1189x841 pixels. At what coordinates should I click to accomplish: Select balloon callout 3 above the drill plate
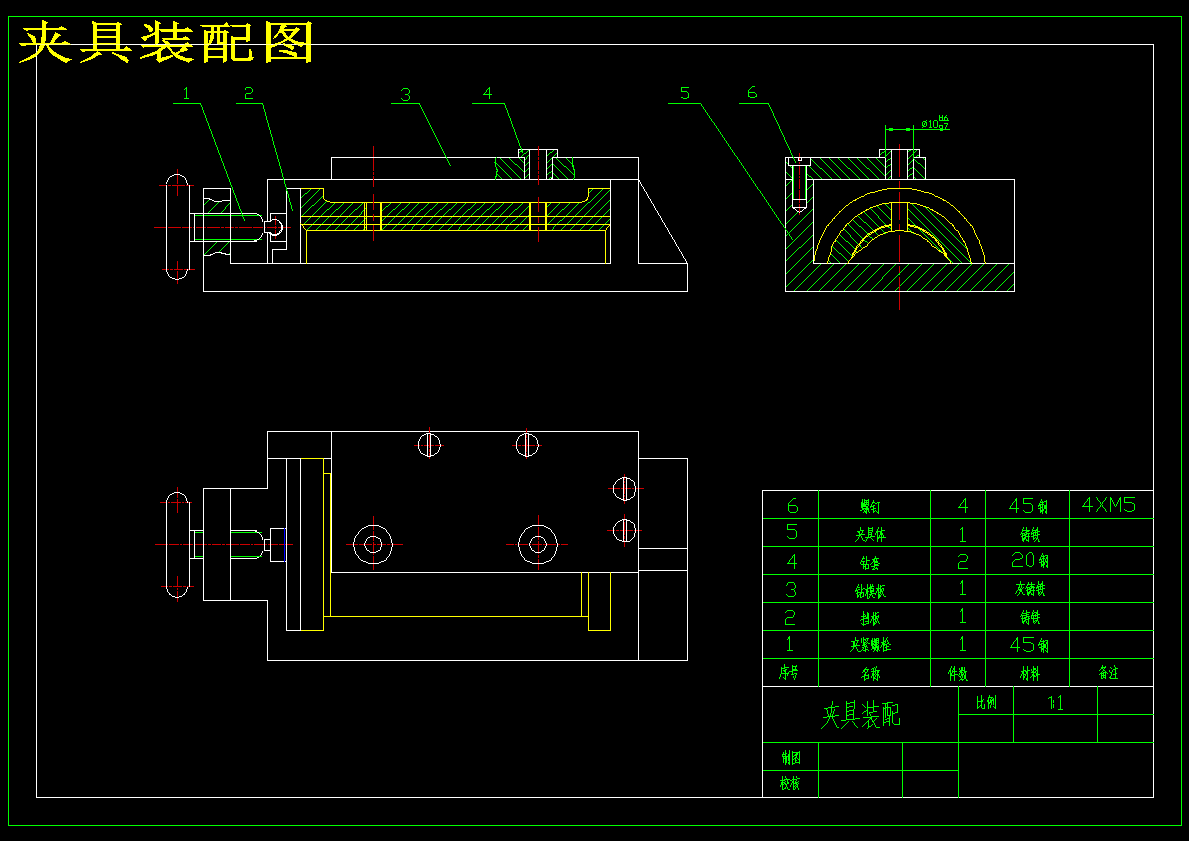point(404,93)
